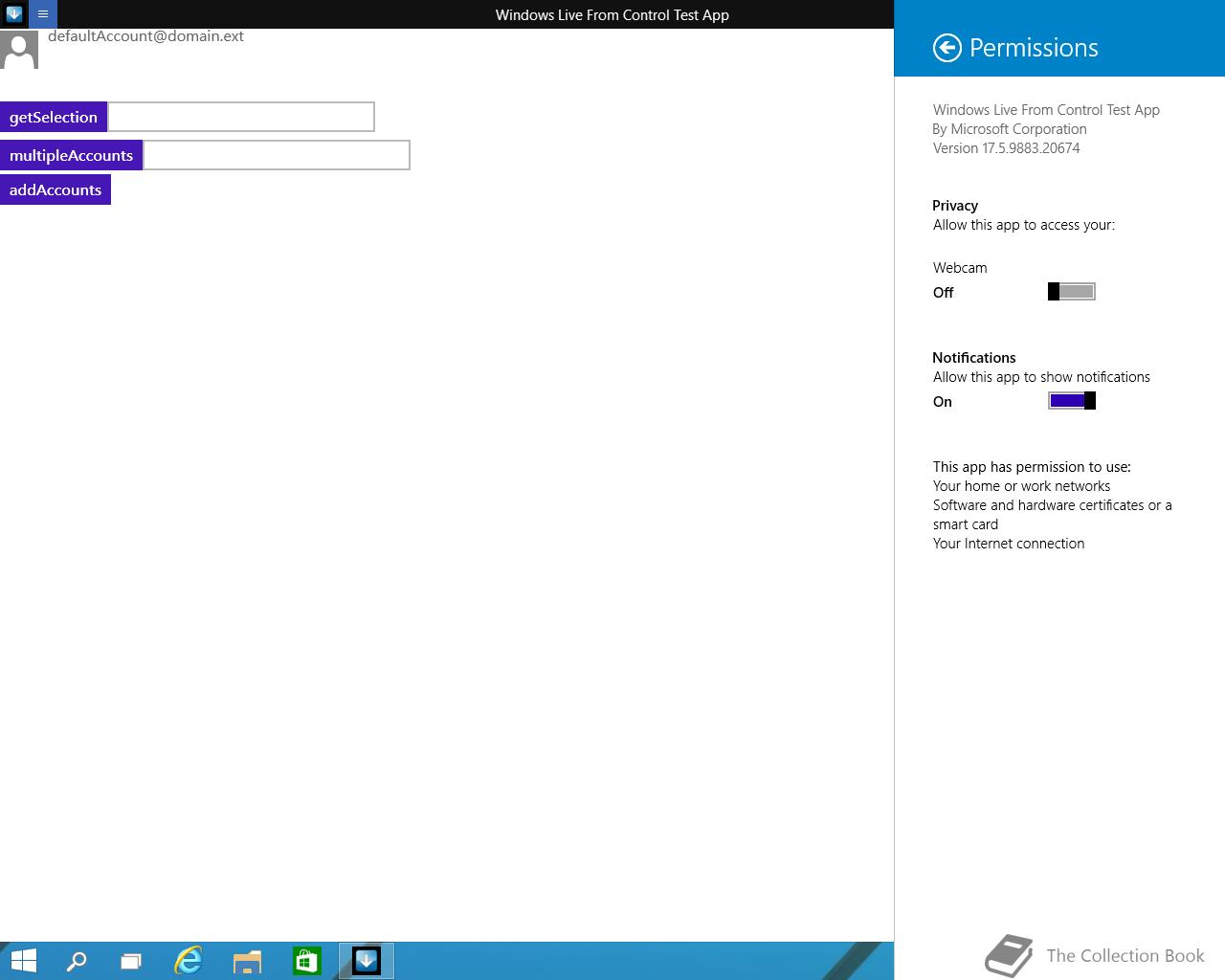Focus the text field beside multipleAccounts

click(x=277, y=155)
